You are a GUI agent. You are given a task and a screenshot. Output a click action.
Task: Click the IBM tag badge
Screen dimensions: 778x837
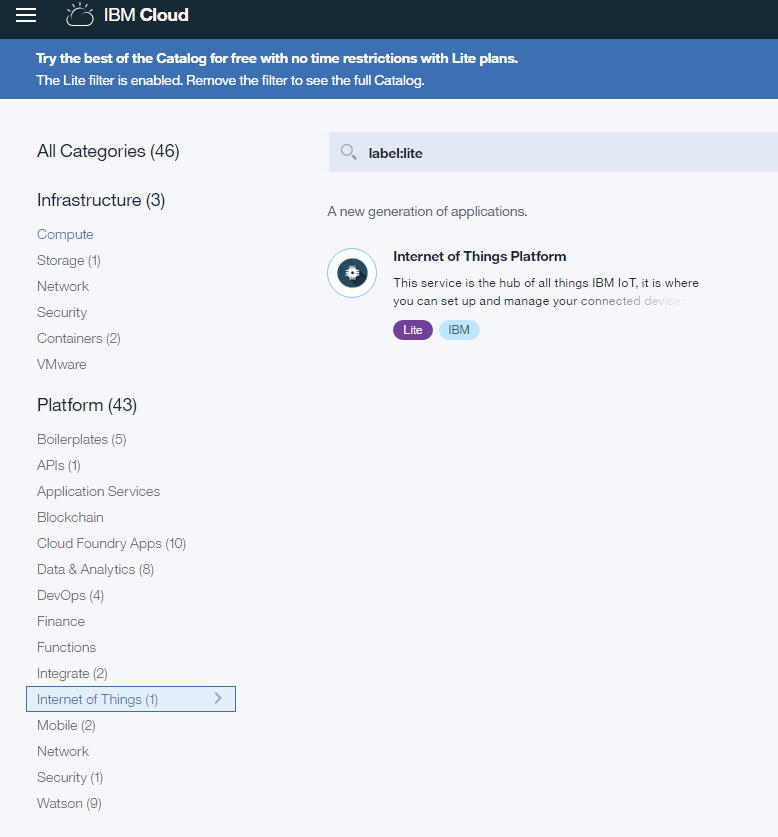tap(459, 330)
